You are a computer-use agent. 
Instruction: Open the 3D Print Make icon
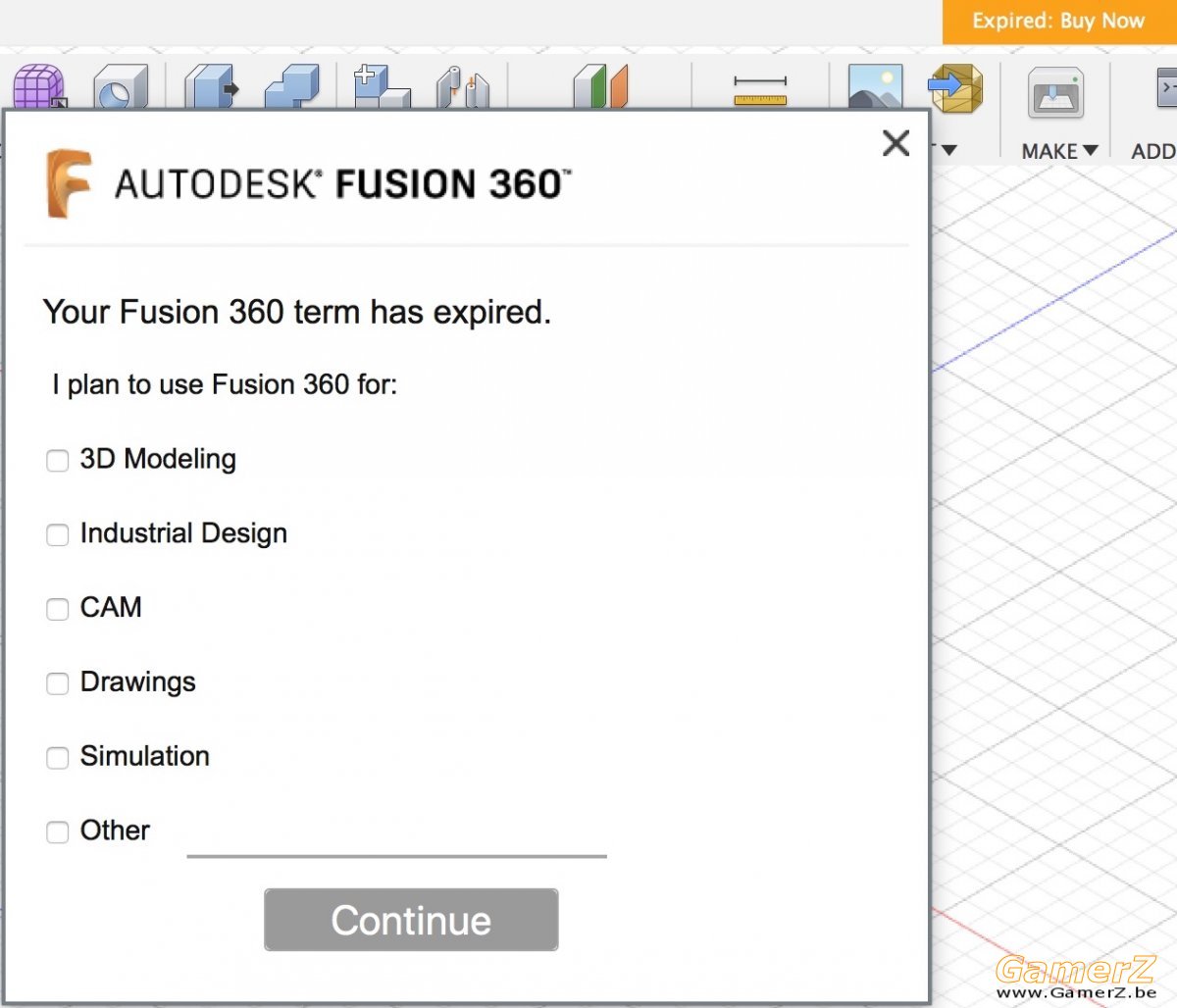coord(1055,94)
